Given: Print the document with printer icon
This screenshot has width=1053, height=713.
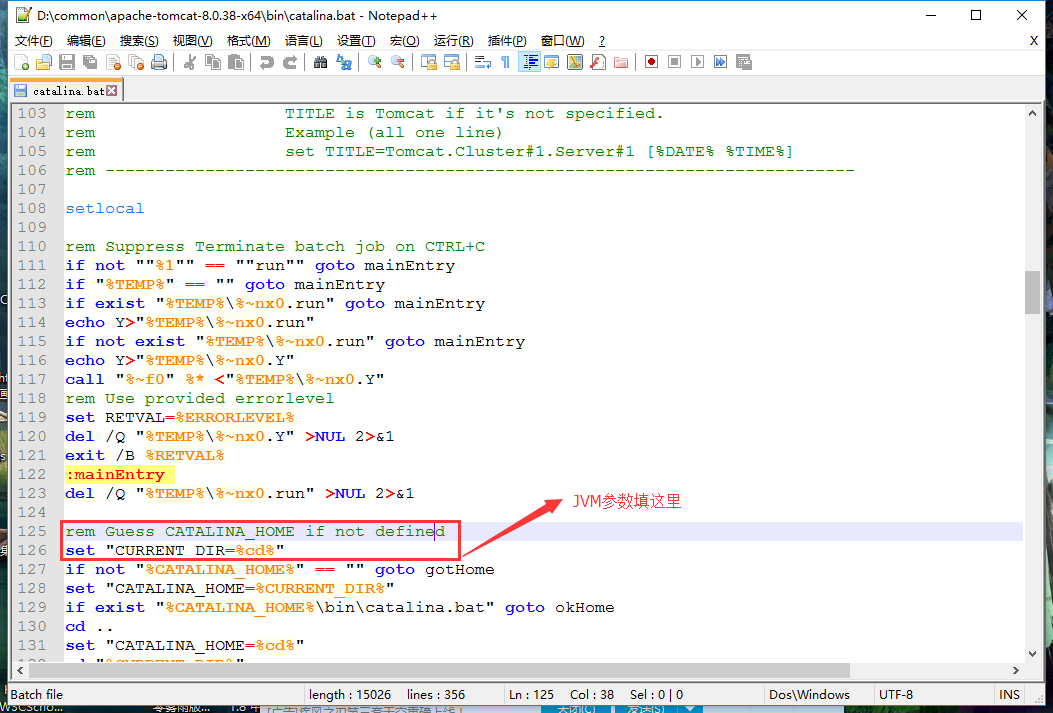Looking at the screenshot, I should [x=159, y=62].
